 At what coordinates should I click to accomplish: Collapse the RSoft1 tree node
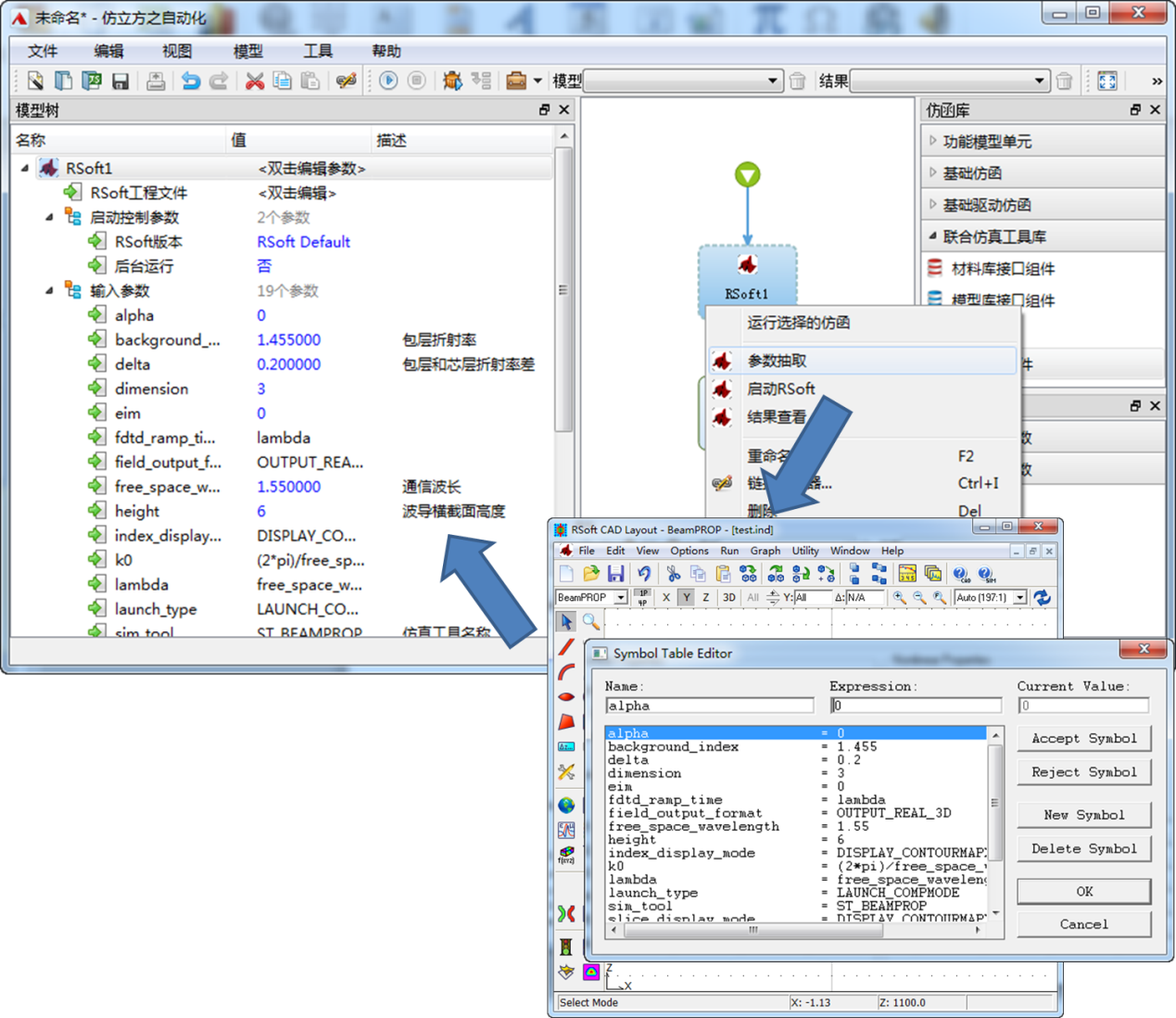[x=25, y=168]
